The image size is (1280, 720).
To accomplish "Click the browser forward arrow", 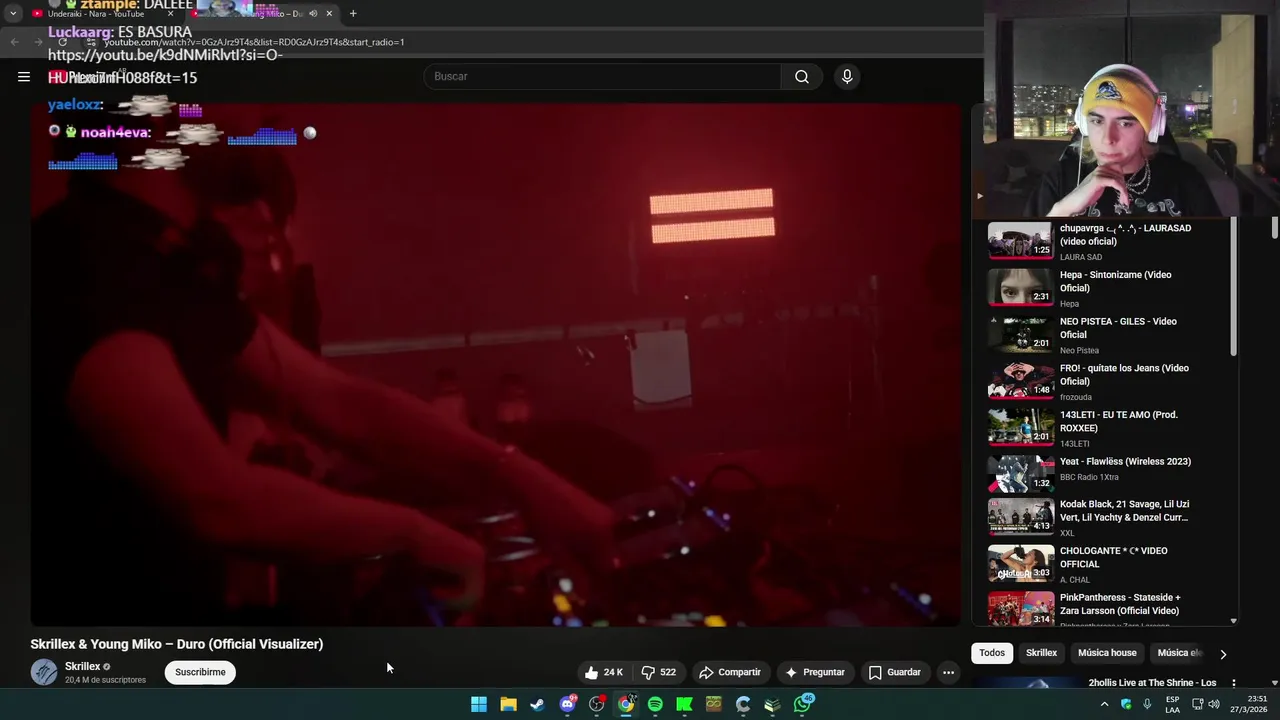I will [38, 42].
